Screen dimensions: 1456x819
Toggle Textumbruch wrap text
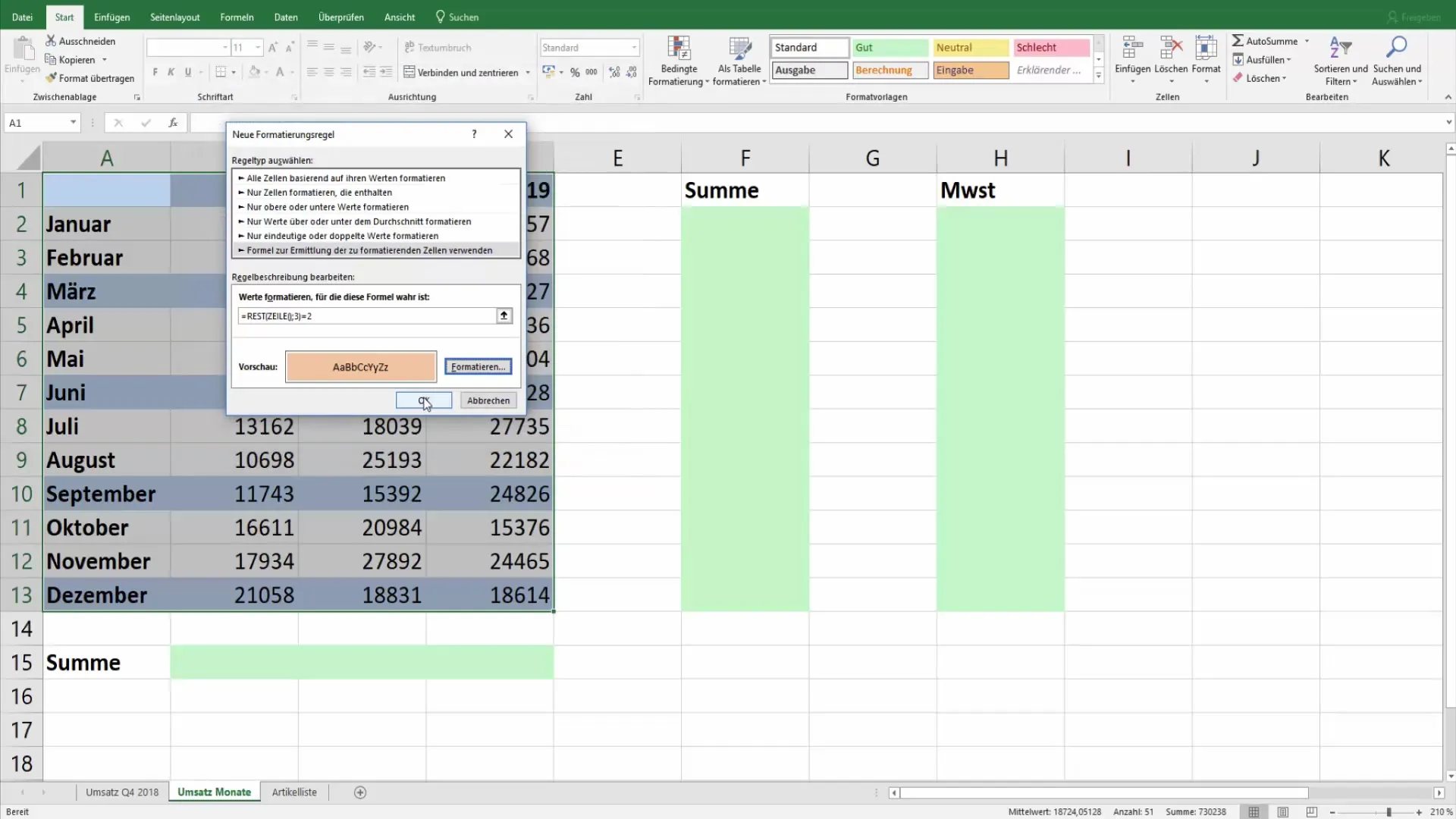[x=438, y=47]
